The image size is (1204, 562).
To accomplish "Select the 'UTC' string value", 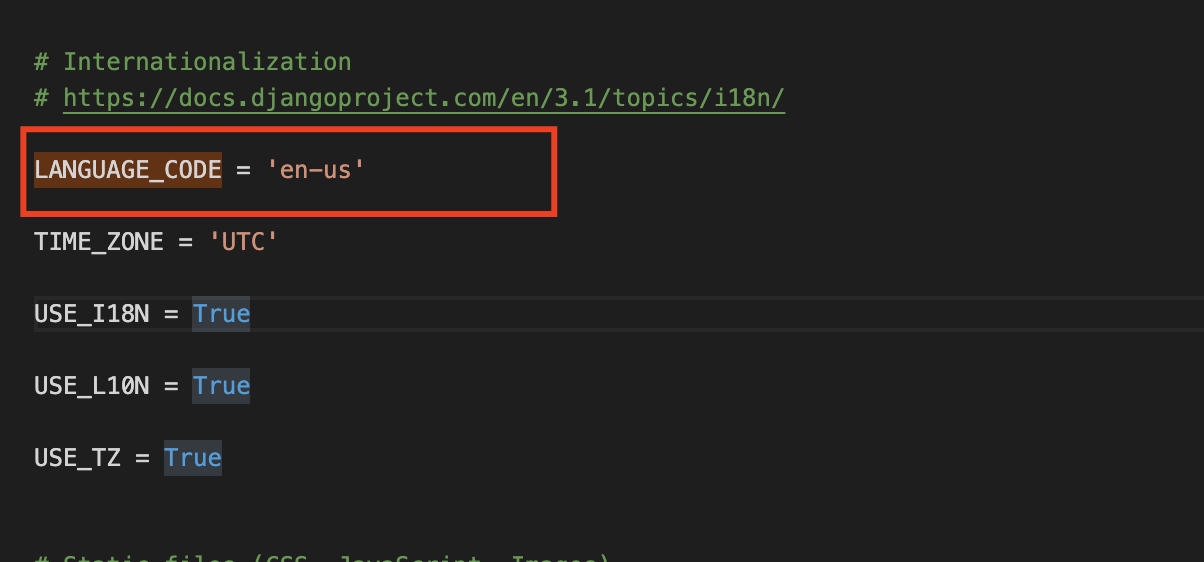I will pyautogui.click(x=243, y=242).
